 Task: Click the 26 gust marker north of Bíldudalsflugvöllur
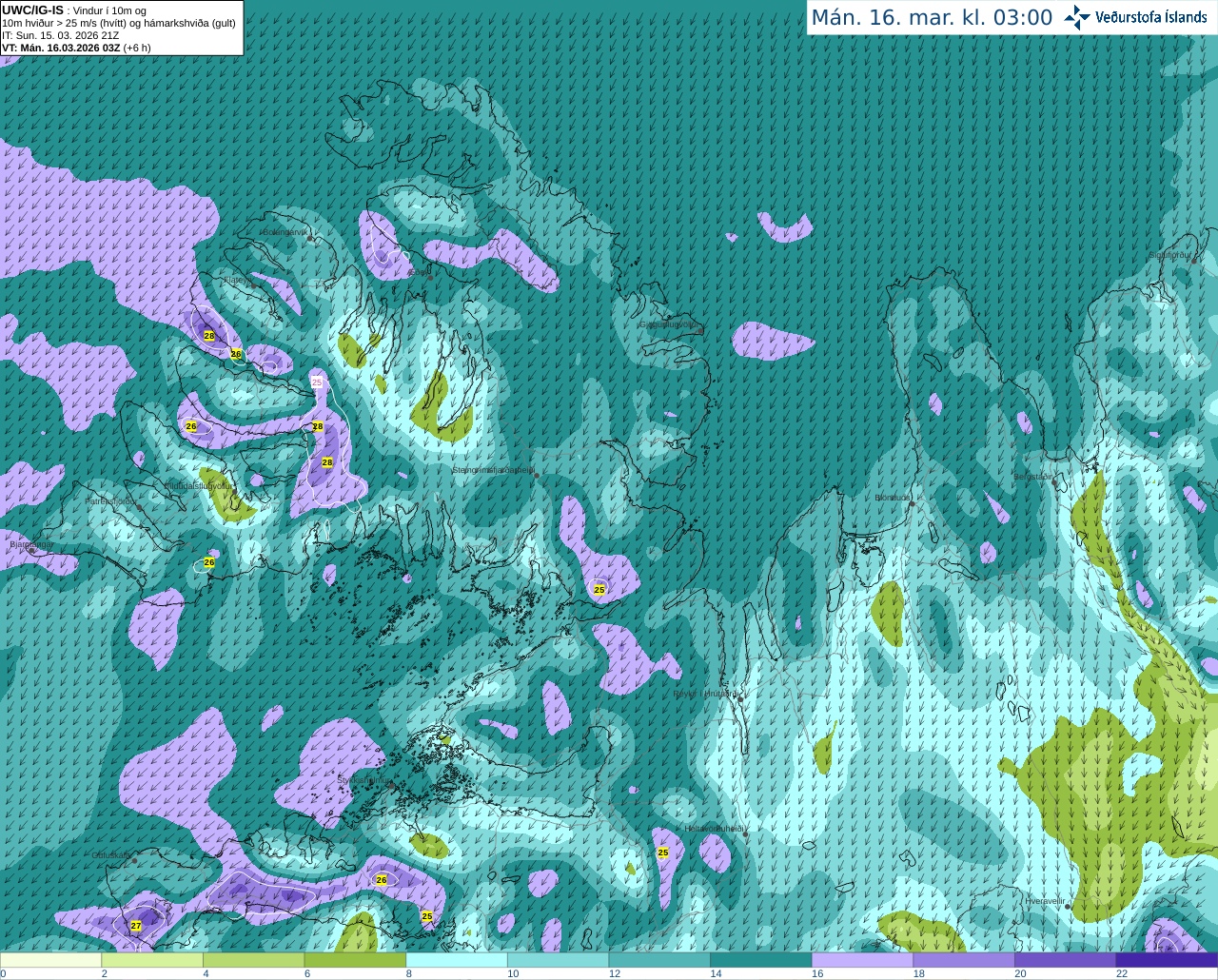[191, 426]
